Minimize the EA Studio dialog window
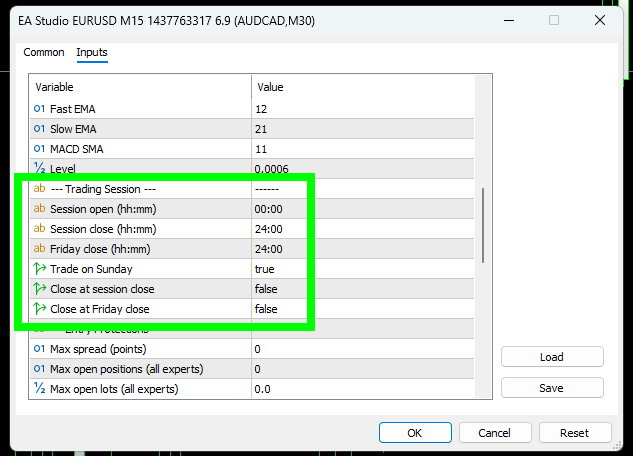 pos(509,20)
